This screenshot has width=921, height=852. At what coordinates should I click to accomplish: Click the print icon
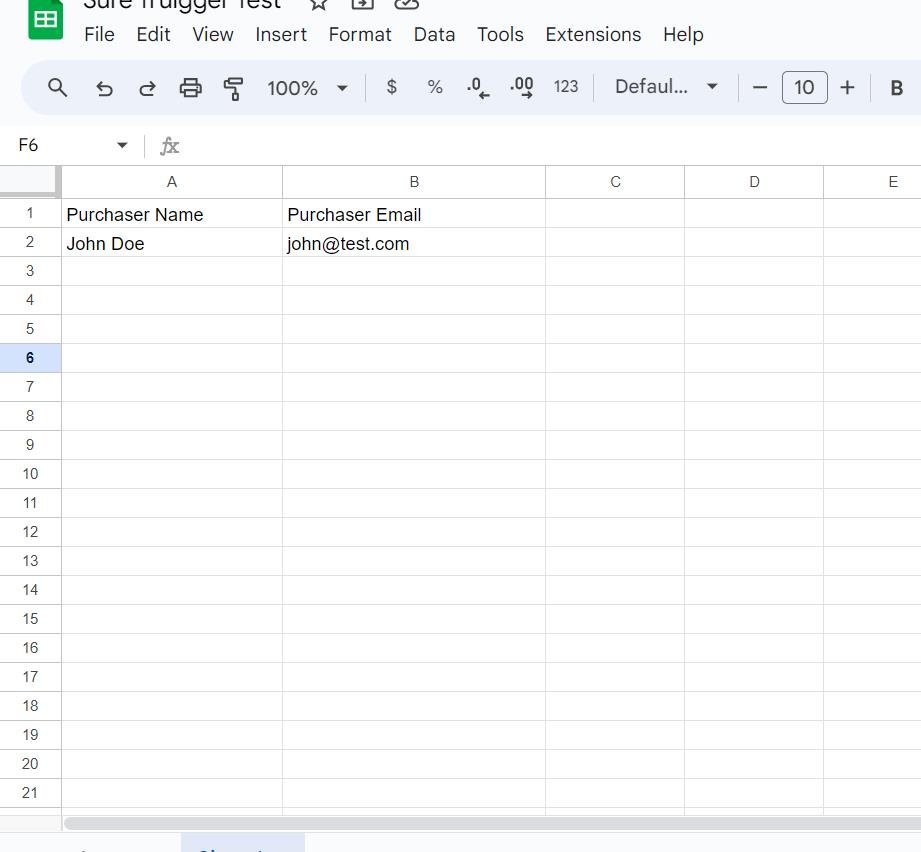point(190,88)
